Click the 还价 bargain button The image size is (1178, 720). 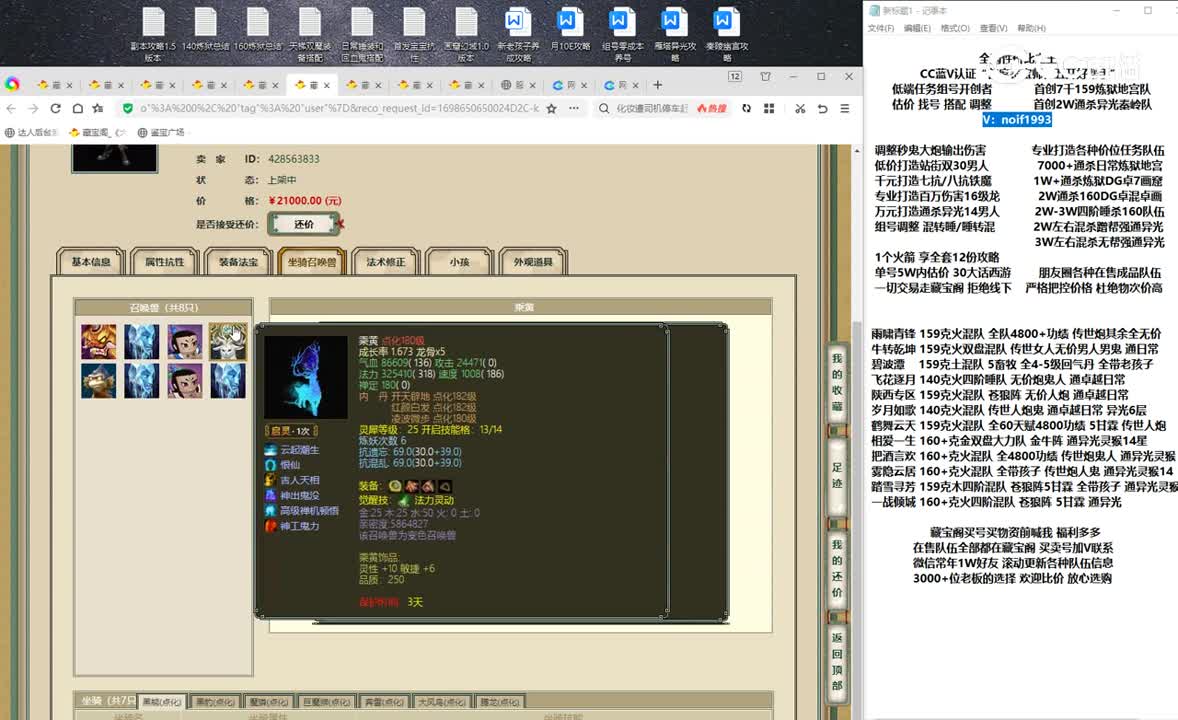[304, 224]
